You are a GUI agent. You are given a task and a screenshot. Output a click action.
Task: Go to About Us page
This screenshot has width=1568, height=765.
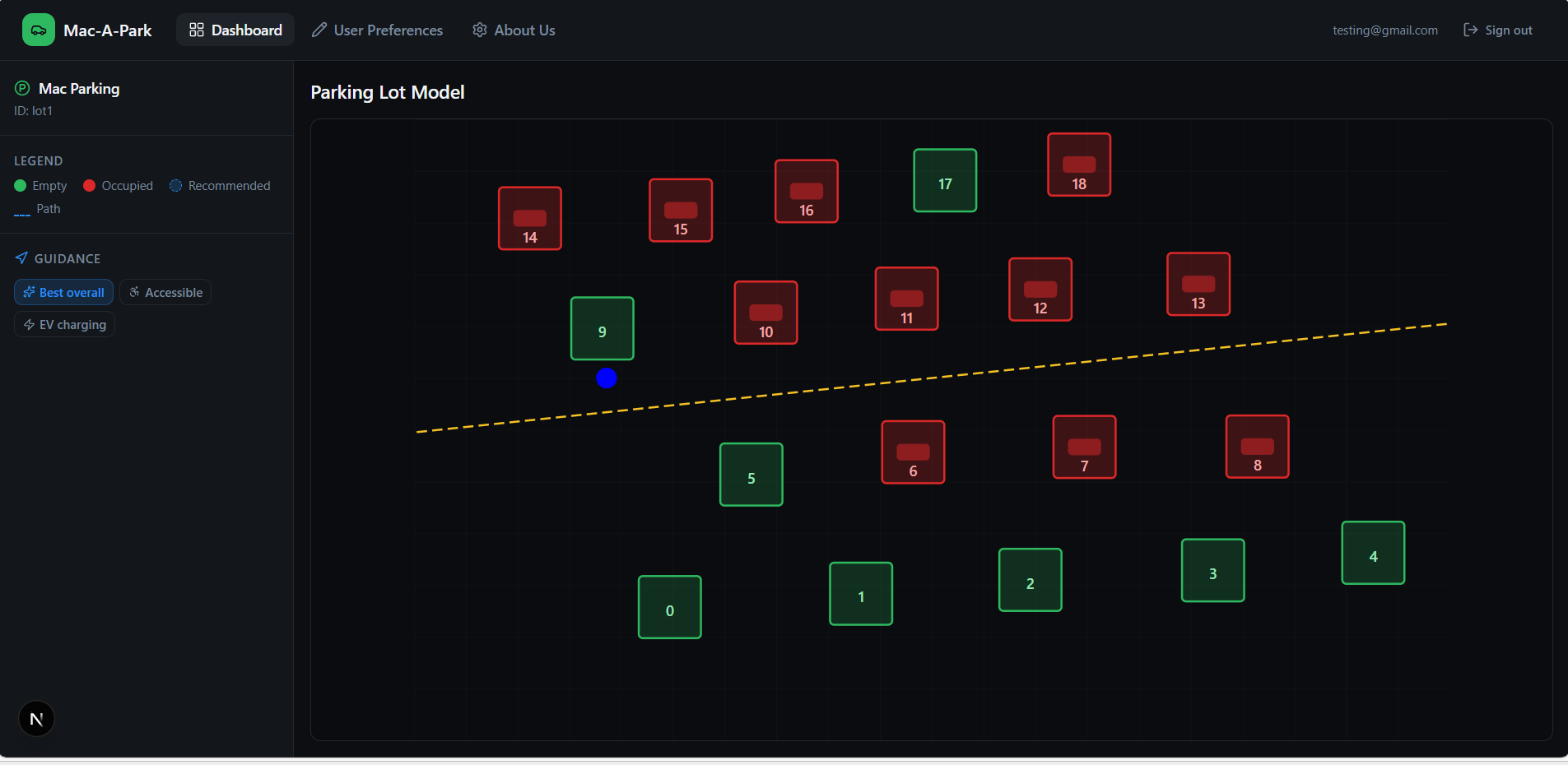point(514,30)
